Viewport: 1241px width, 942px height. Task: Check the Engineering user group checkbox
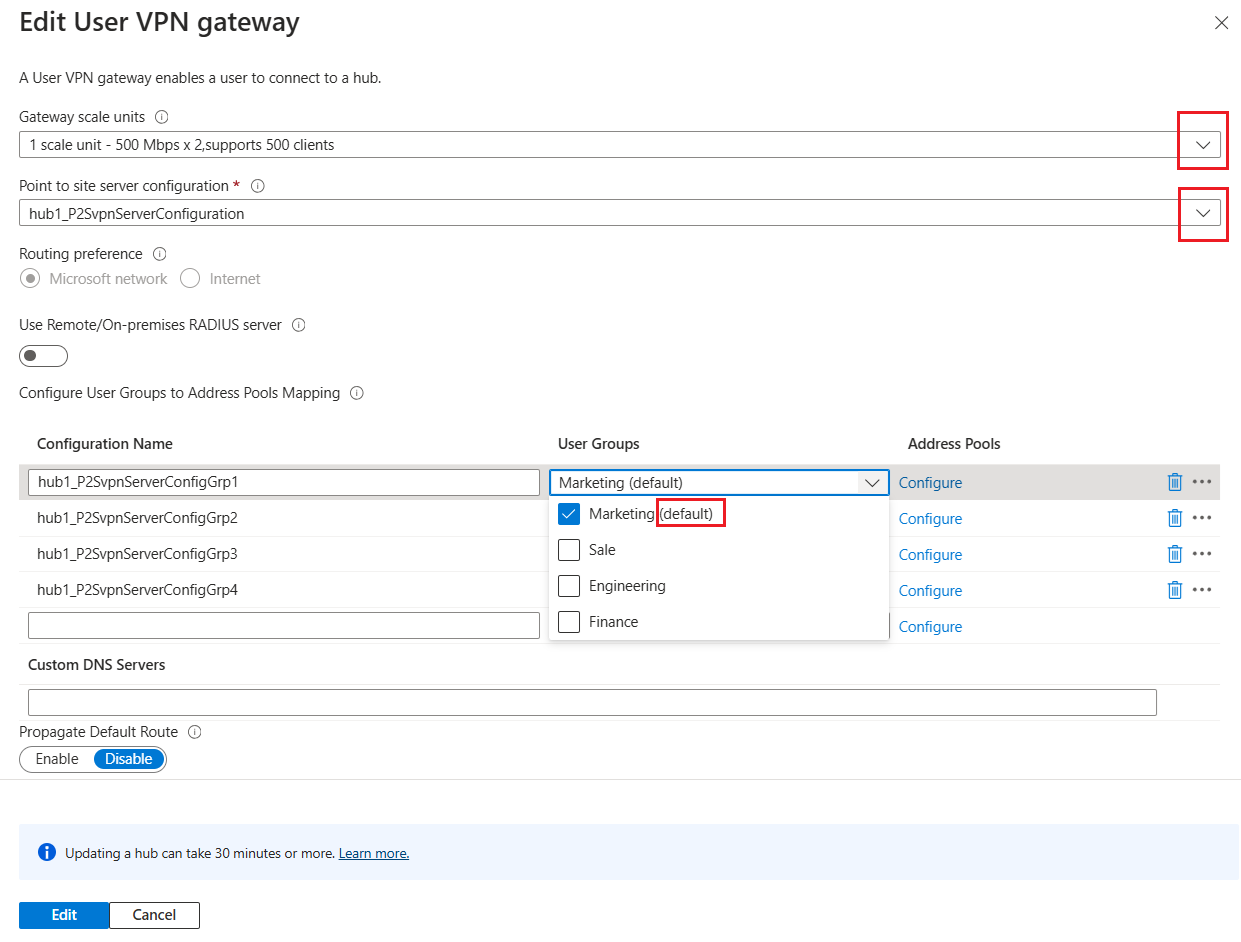click(569, 585)
